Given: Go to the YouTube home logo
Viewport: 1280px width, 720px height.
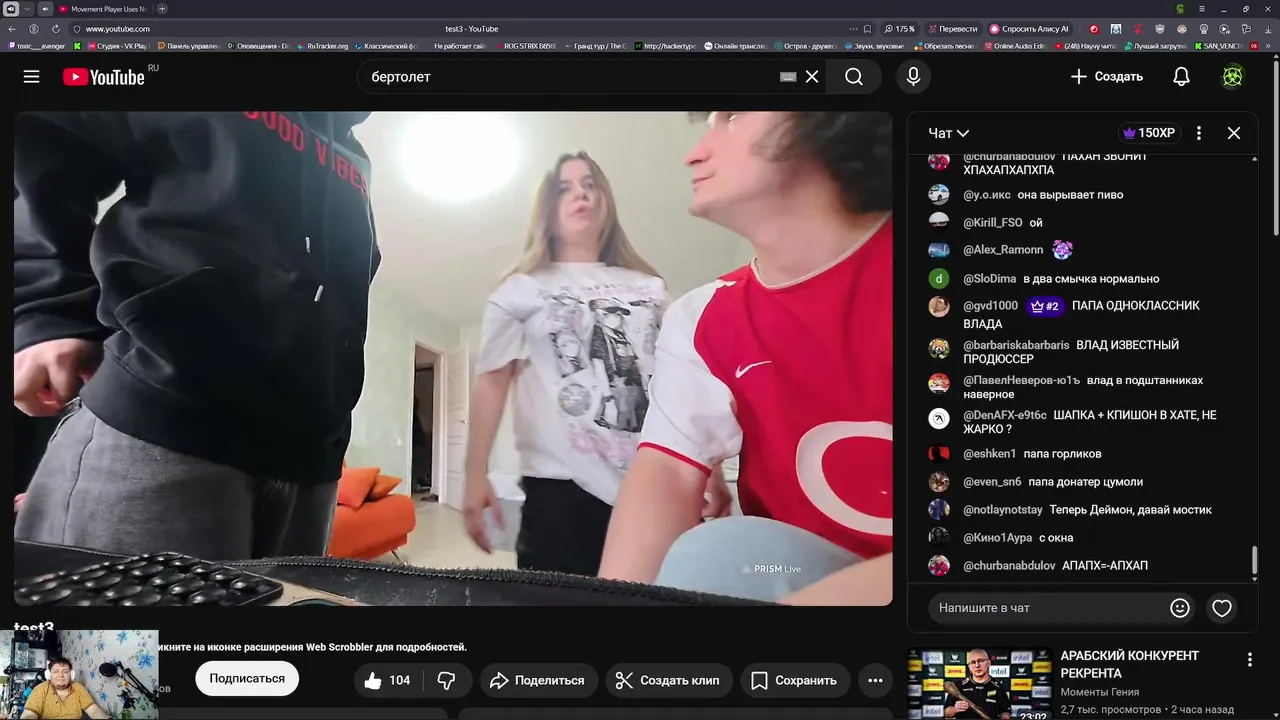Looking at the screenshot, I should click(x=104, y=77).
